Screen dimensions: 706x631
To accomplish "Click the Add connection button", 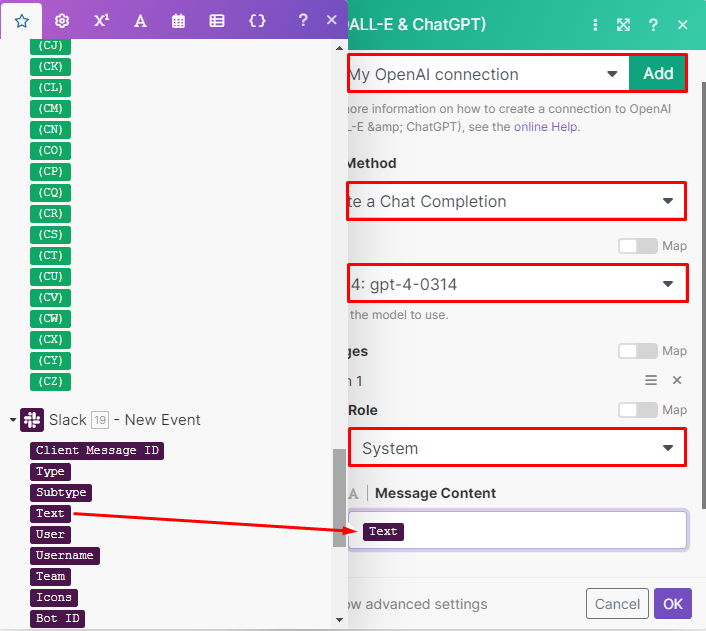I will click(657, 74).
